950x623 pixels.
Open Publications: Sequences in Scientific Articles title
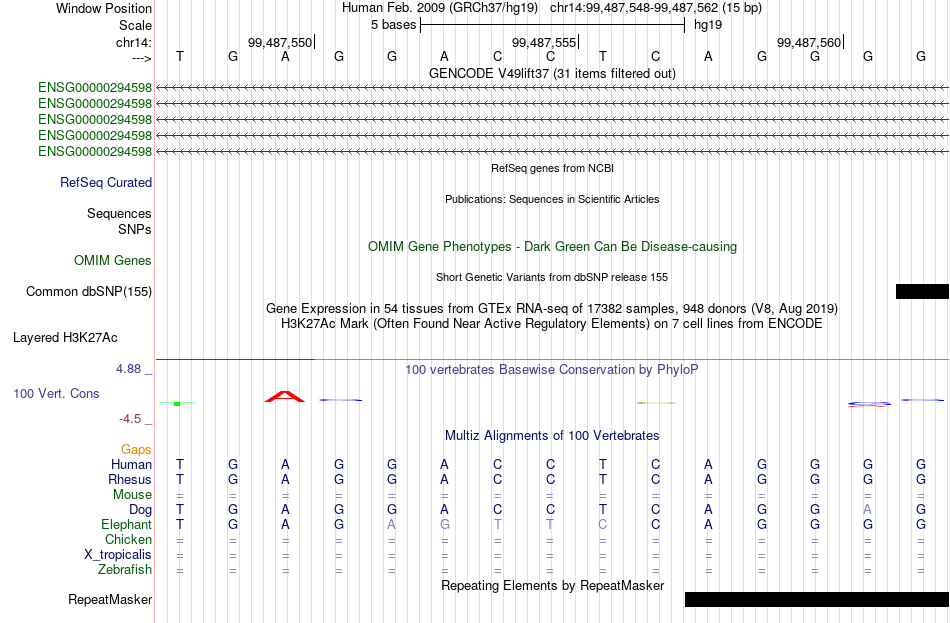coord(552,199)
